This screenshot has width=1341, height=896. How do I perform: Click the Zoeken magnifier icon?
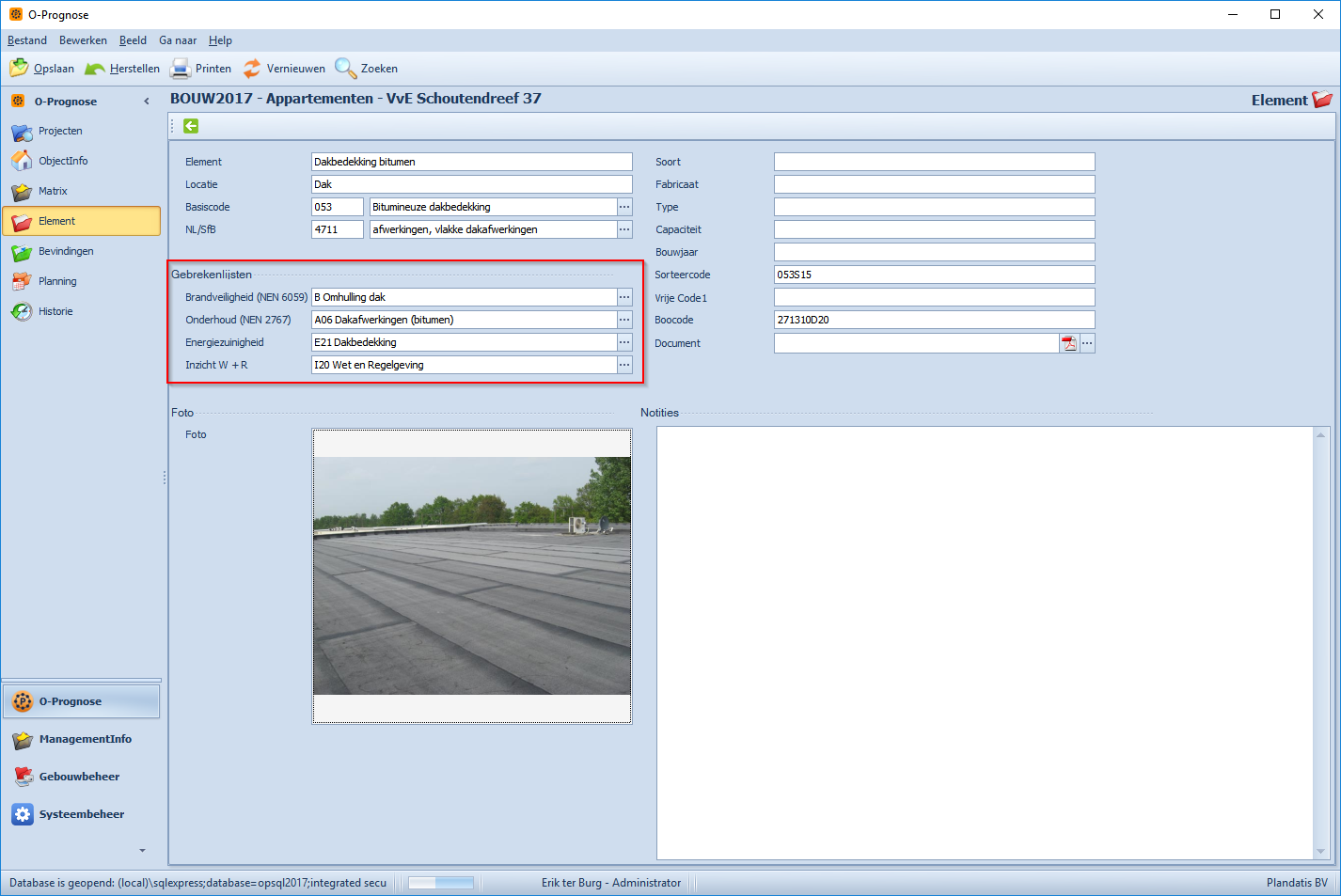click(346, 69)
